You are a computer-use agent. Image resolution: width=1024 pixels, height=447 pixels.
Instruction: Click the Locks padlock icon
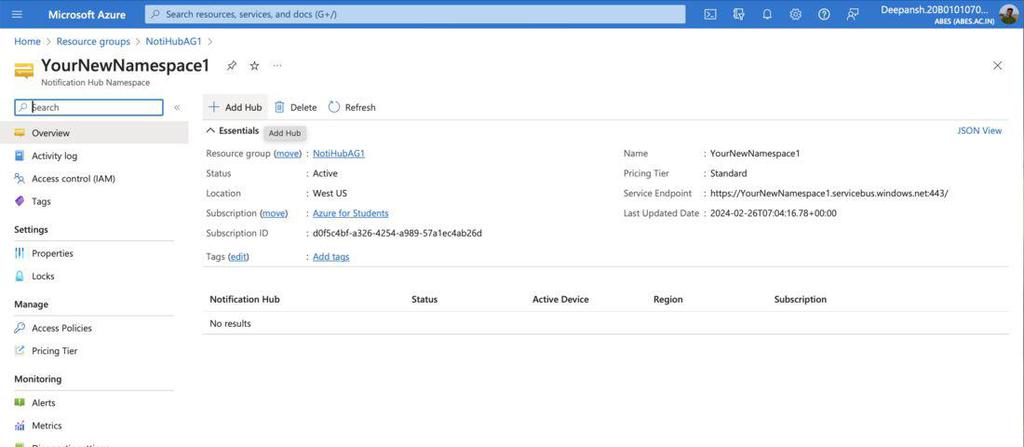click(x=20, y=276)
